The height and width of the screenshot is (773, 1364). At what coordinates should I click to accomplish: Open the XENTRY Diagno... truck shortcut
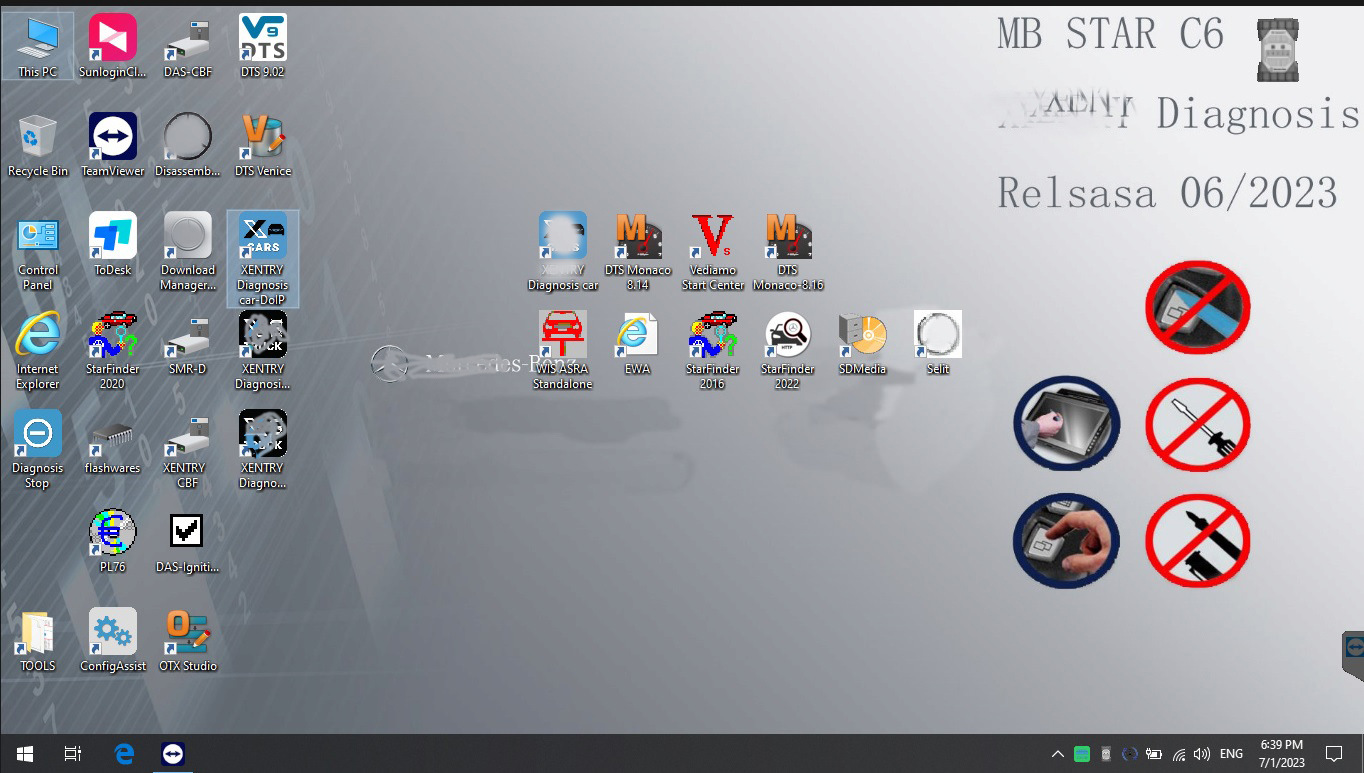(x=262, y=450)
